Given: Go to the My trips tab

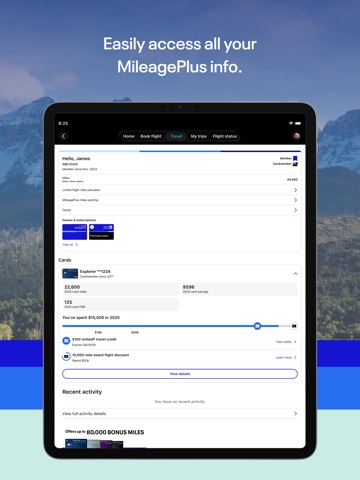Looking at the screenshot, I should tap(199, 136).
